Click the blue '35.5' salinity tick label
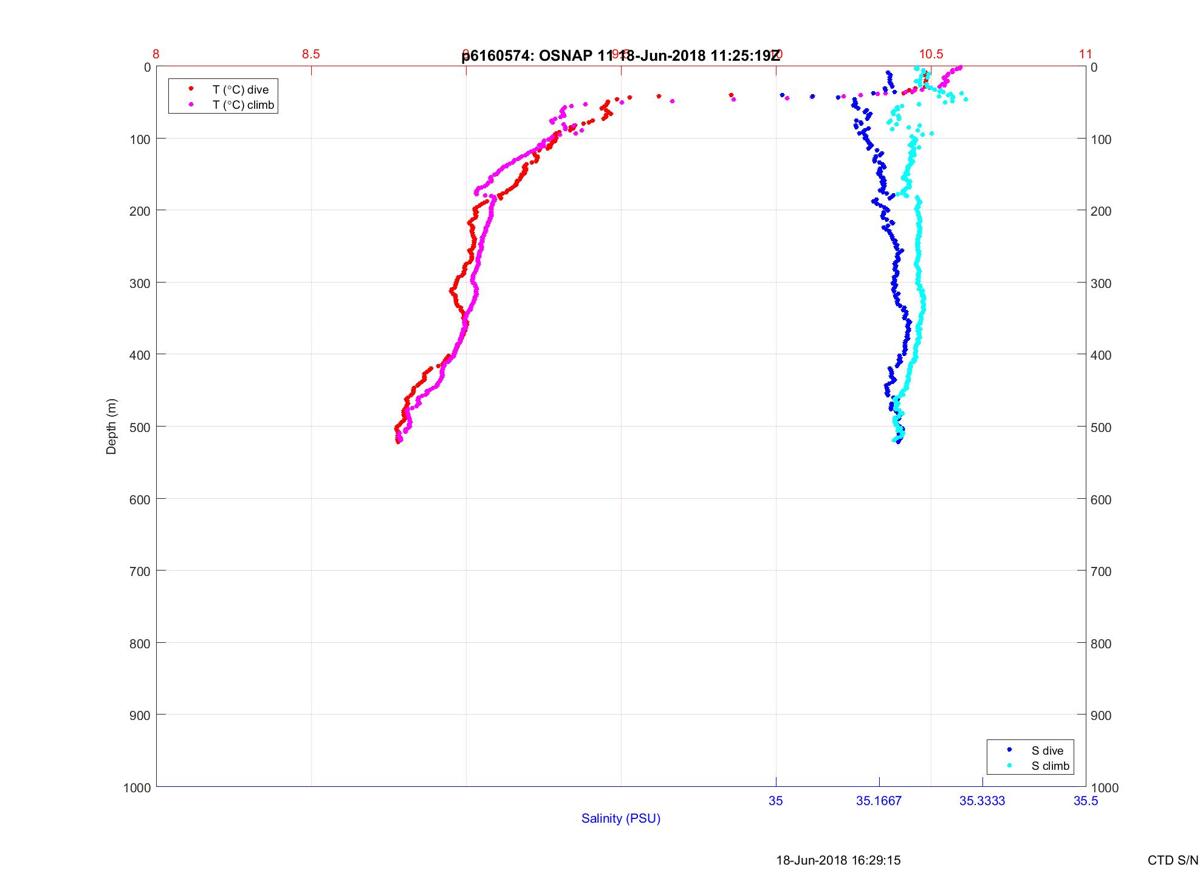The image size is (1200, 885). pyautogui.click(x=1086, y=801)
